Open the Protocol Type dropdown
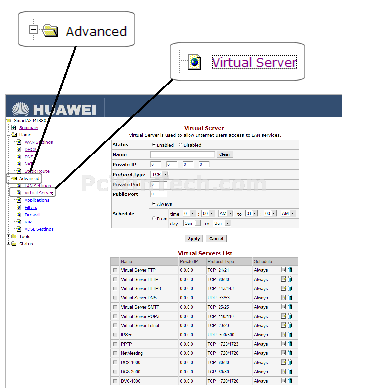 point(159,174)
